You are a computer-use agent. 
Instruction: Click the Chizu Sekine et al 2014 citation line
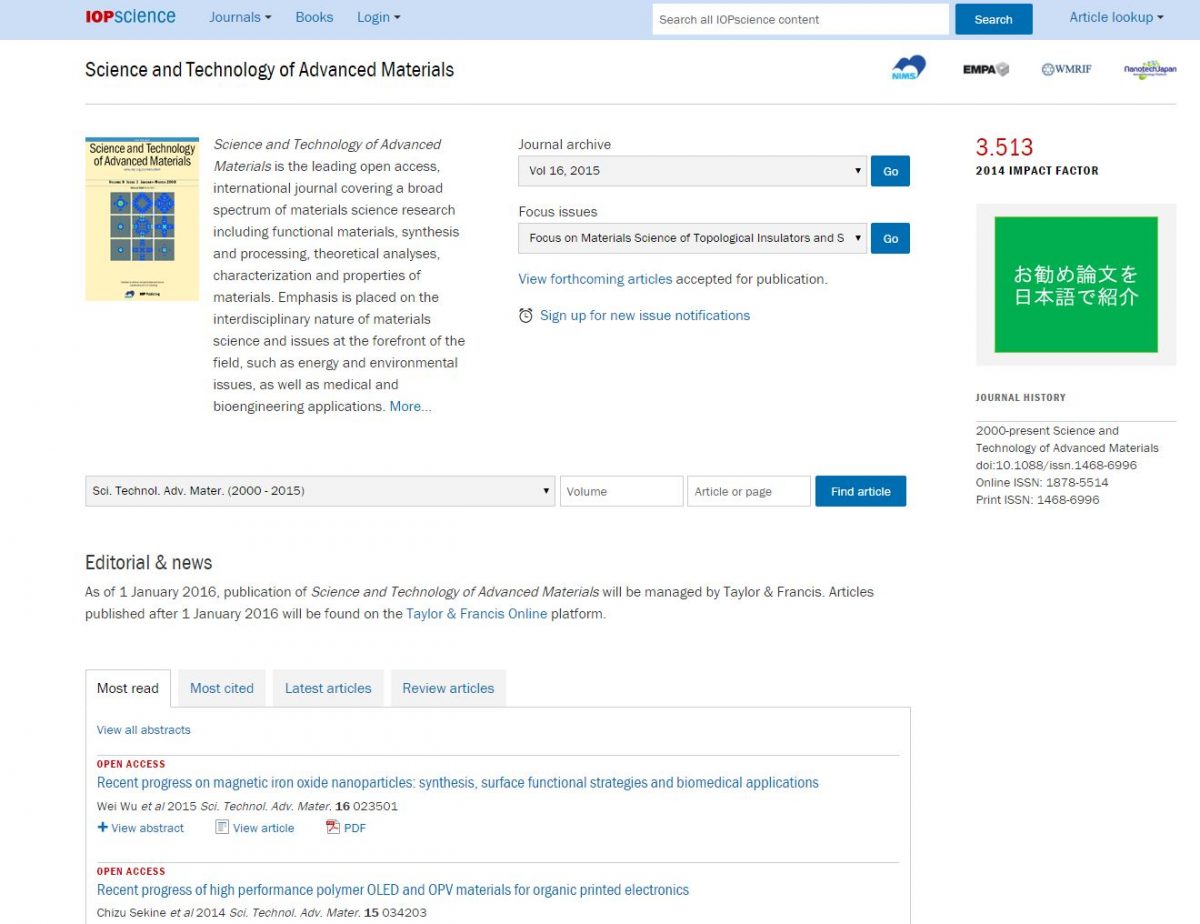pyautogui.click(x=262, y=913)
